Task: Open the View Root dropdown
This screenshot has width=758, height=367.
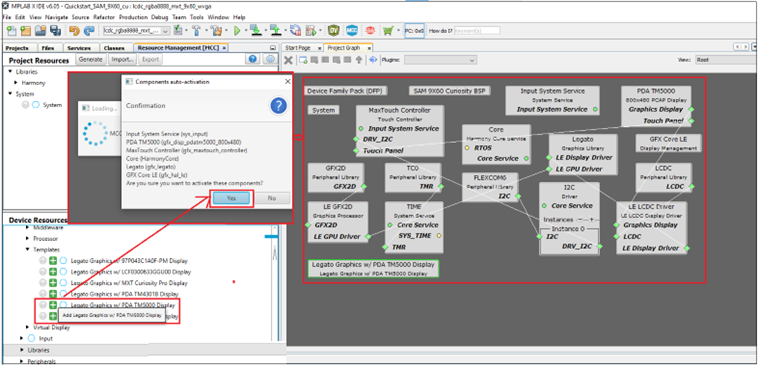Action: pyautogui.click(x=726, y=60)
